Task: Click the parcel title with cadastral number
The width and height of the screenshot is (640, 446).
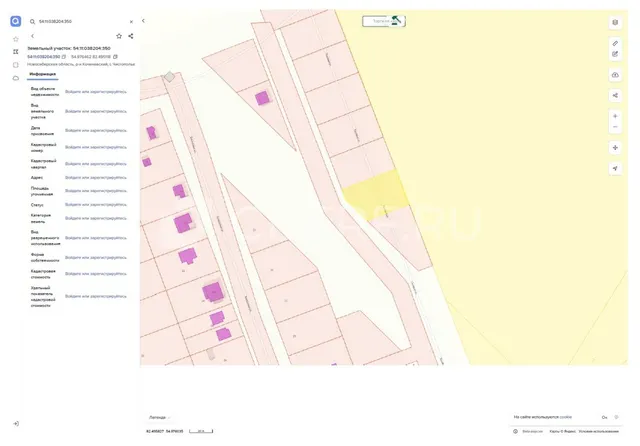Action: pos(69,48)
